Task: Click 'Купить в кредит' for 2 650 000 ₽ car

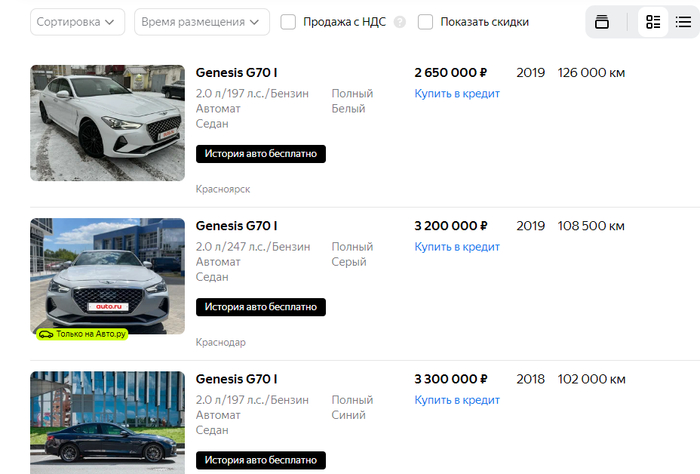Action: click(457, 94)
